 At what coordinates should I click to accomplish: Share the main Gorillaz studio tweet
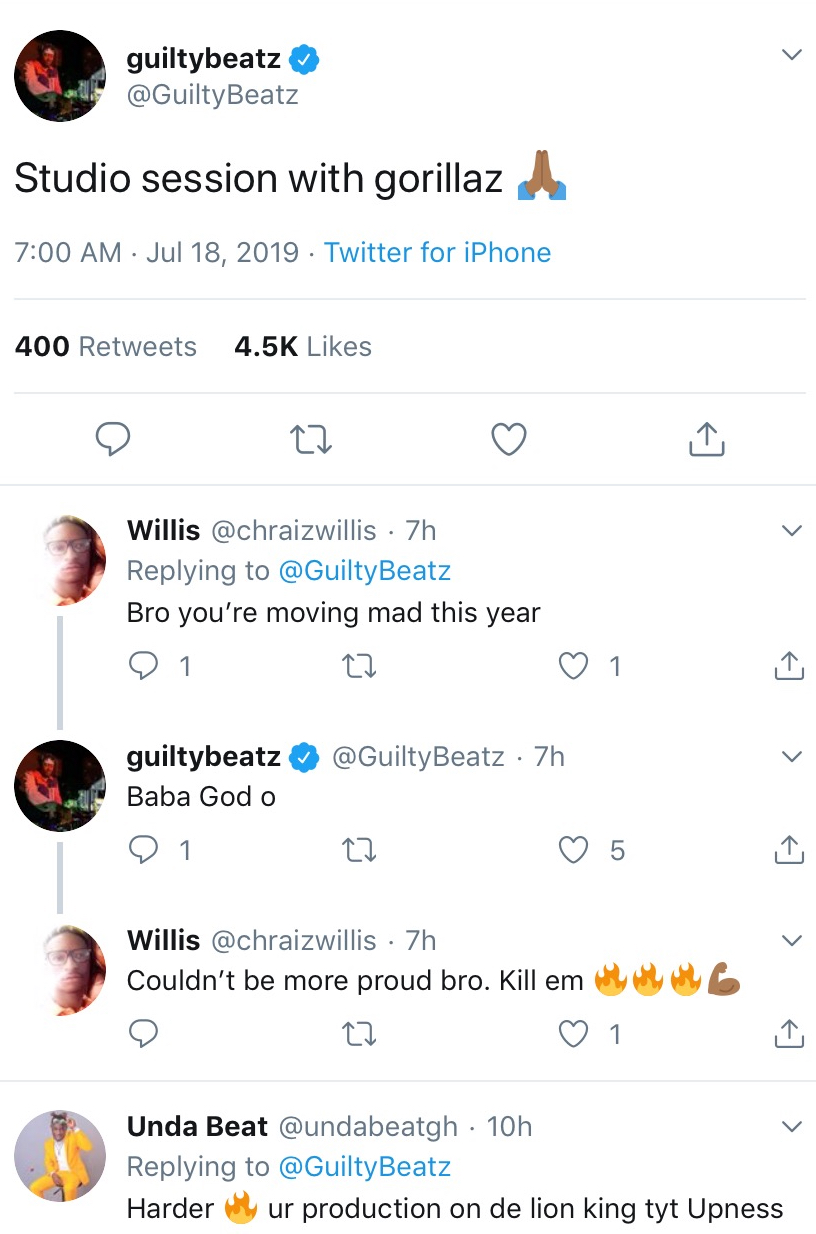click(x=706, y=439)
